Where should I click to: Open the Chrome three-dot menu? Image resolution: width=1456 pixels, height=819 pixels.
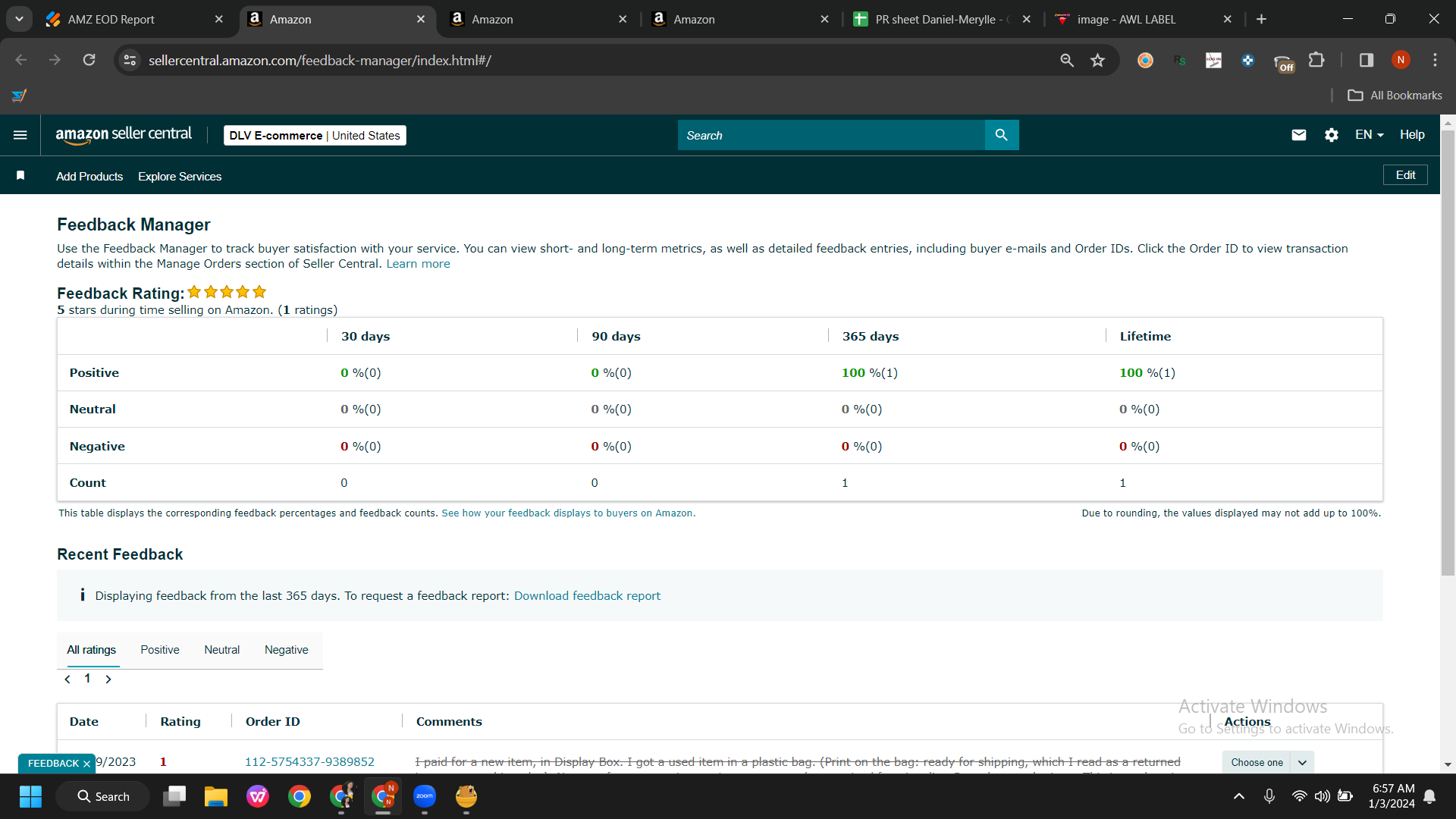[x=1435, y=60]
